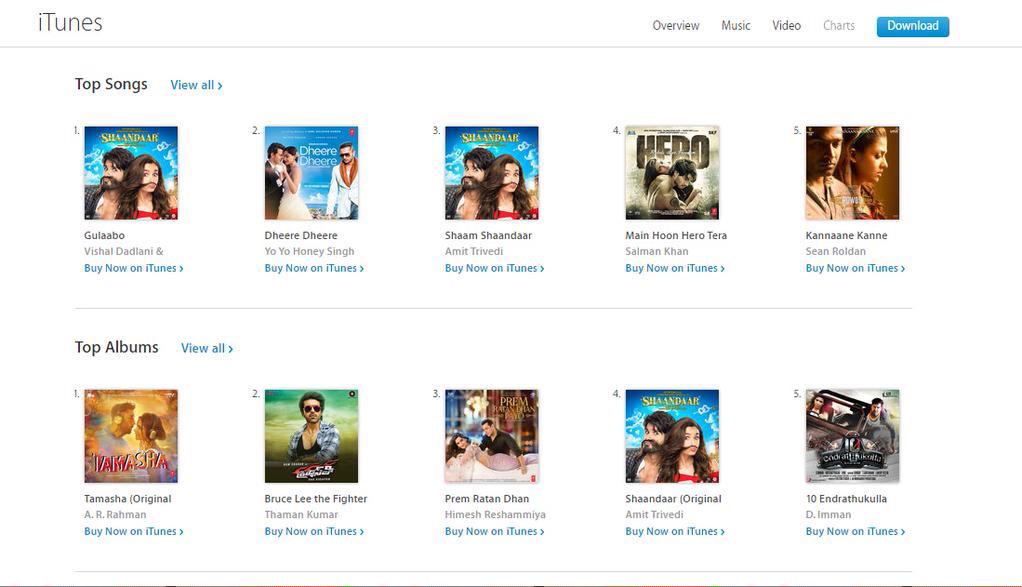
Task: Open the Kannaane Kanne cover art
Action: (x=853, y=173)
